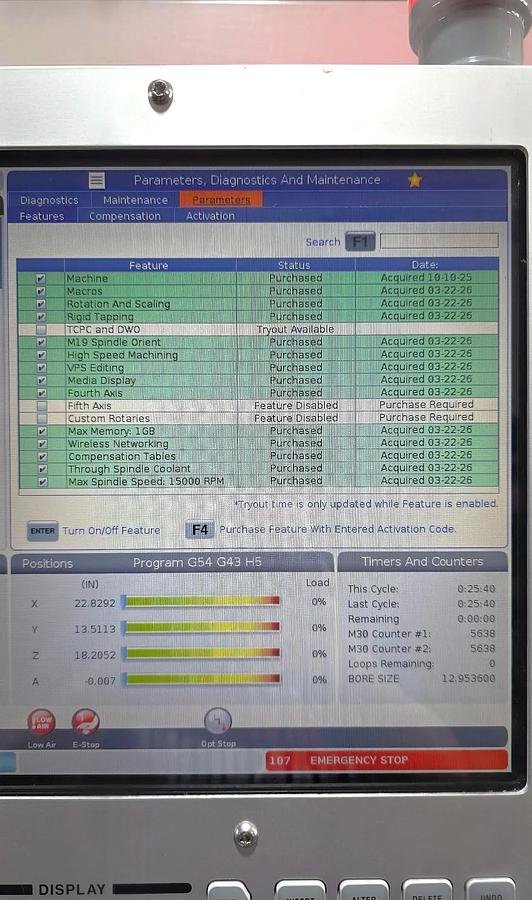Toggle the Compensation Tables checkbox

point(42,456)
